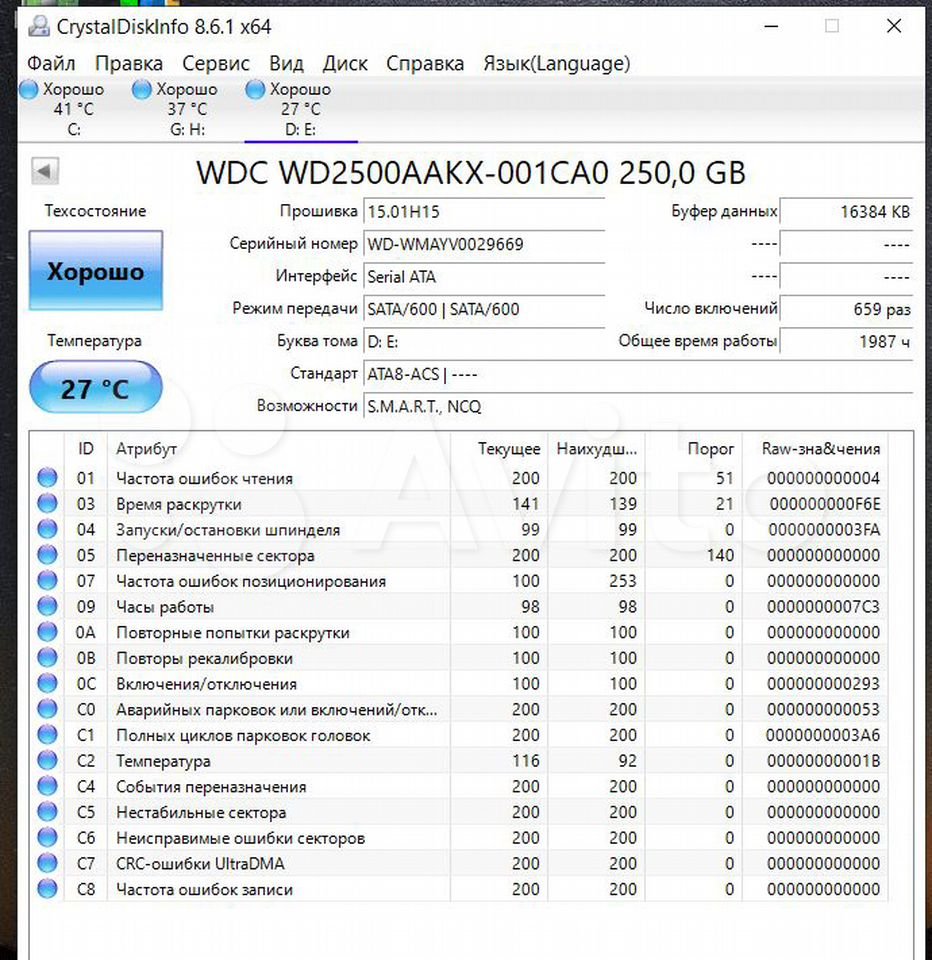The width and height of the screenshot is (932, 960).
Task: Click status orb for disk G: H:
Action: coord(141,89)
